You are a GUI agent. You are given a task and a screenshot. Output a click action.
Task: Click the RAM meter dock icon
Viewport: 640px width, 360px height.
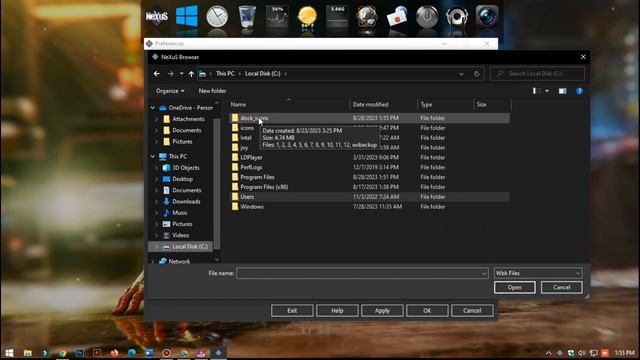click(337, 17)
